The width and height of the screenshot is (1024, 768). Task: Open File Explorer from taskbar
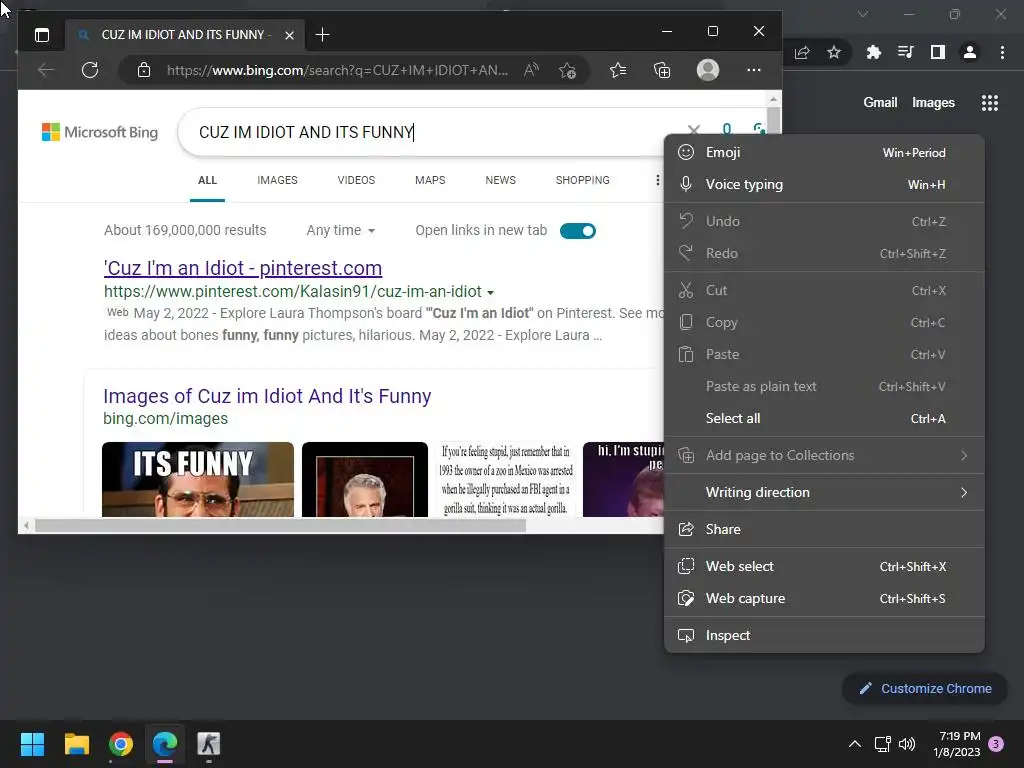click(76, 744)
